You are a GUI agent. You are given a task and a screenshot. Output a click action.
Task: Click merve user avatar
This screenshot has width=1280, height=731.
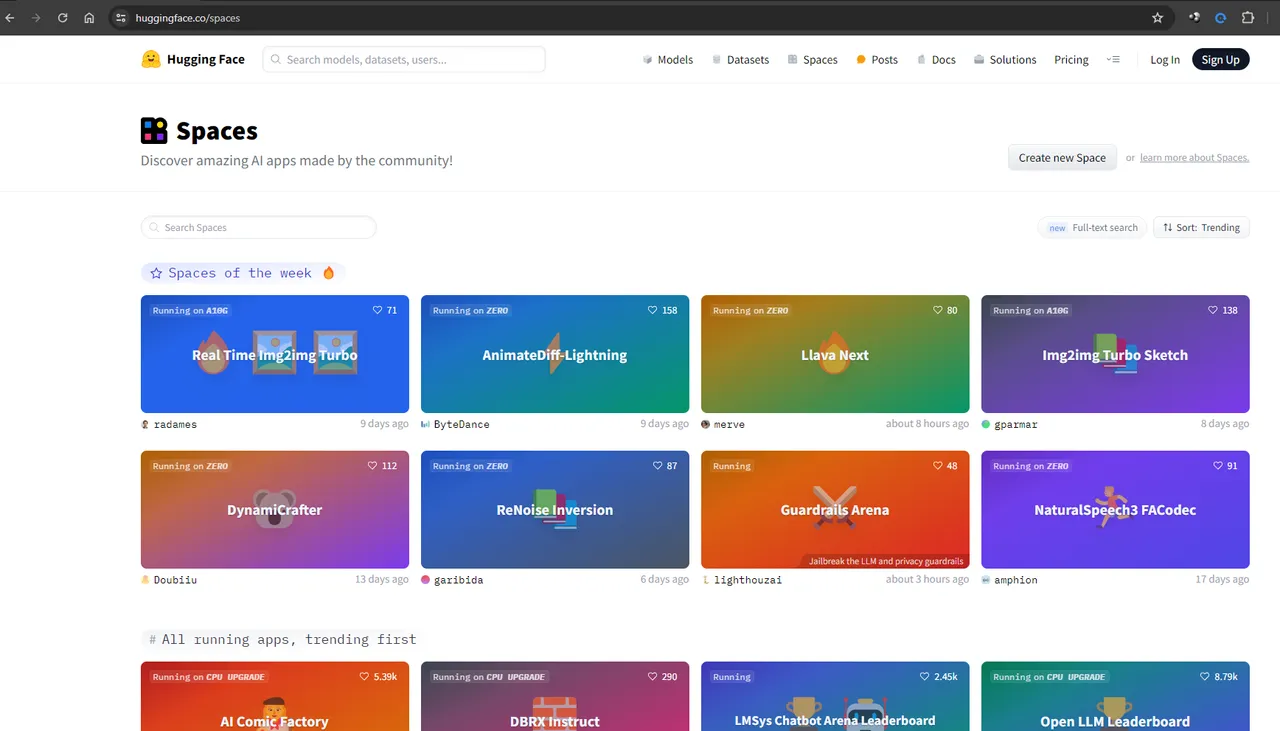click(x=706, y=424)
